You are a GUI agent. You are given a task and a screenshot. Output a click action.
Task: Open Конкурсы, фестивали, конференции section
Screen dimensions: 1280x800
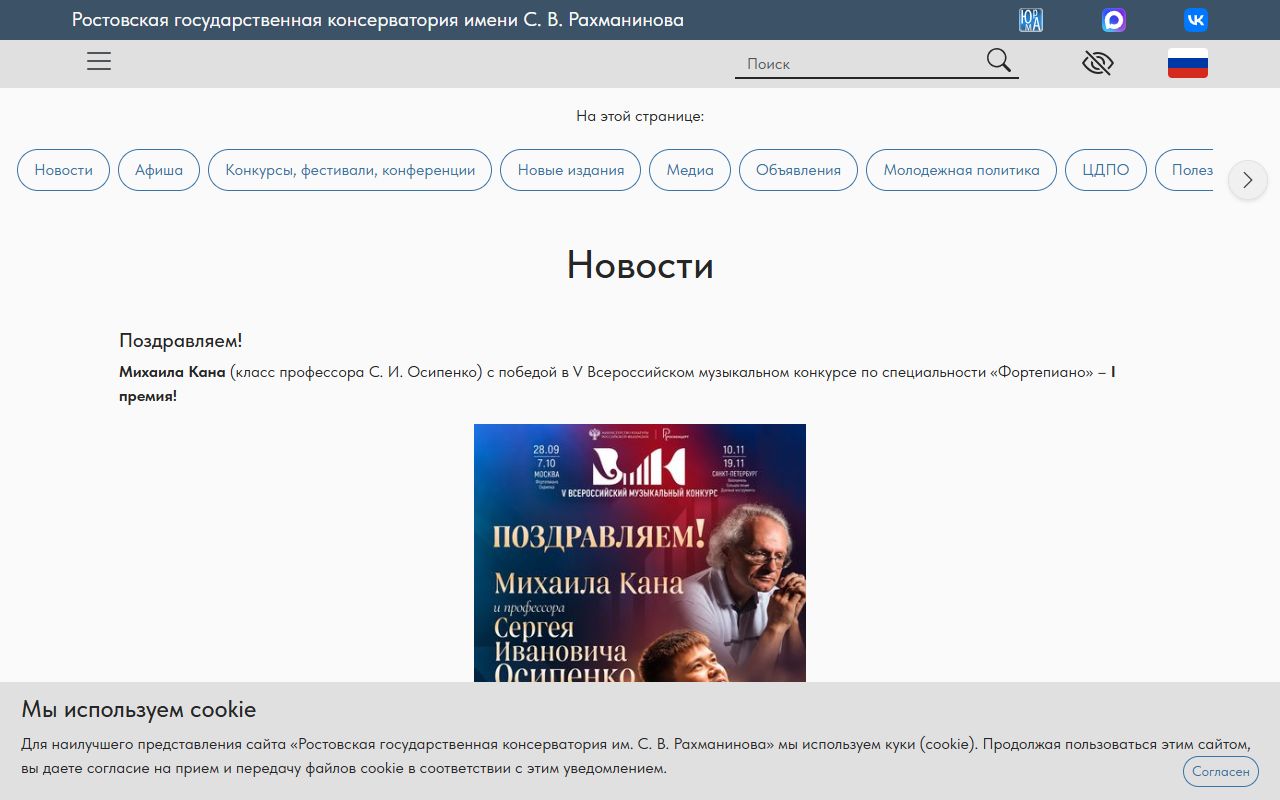(350, 170)
